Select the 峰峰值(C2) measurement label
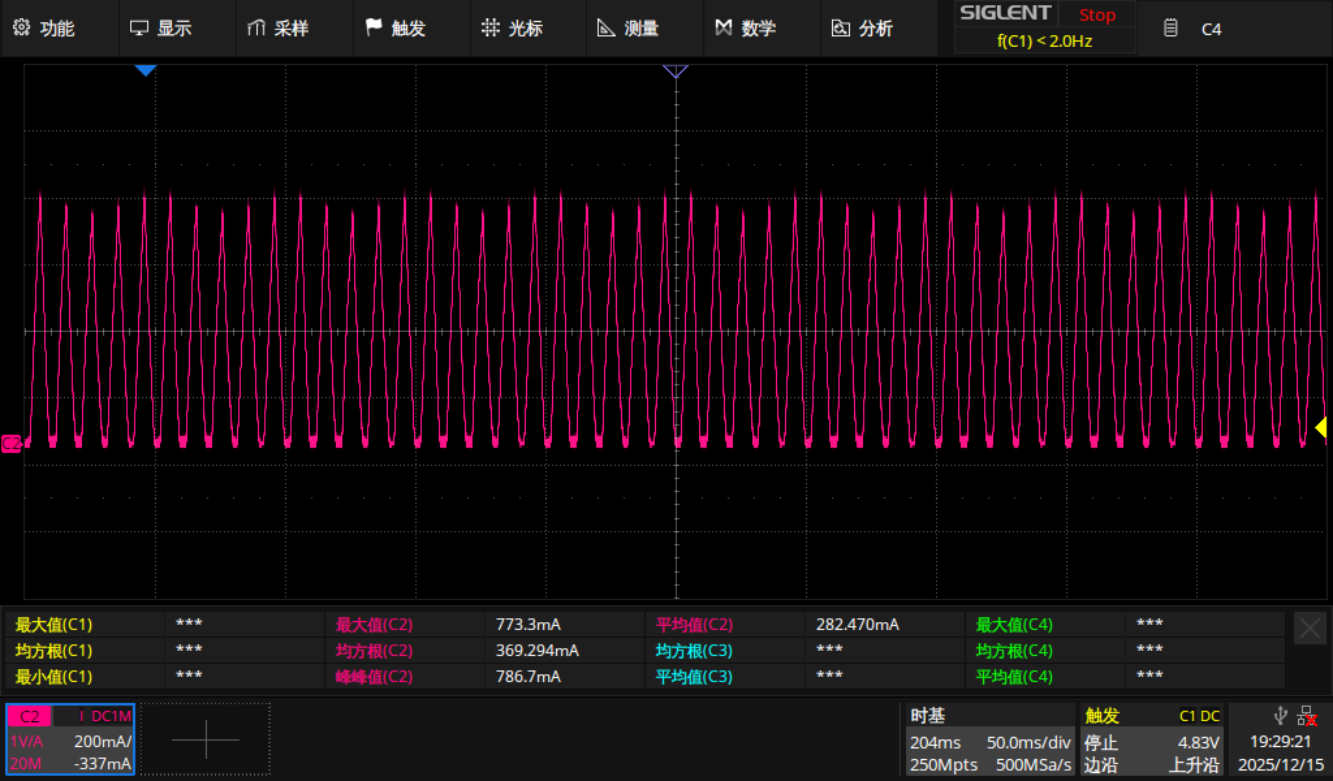1333x781 pixels. click(374, 677)
